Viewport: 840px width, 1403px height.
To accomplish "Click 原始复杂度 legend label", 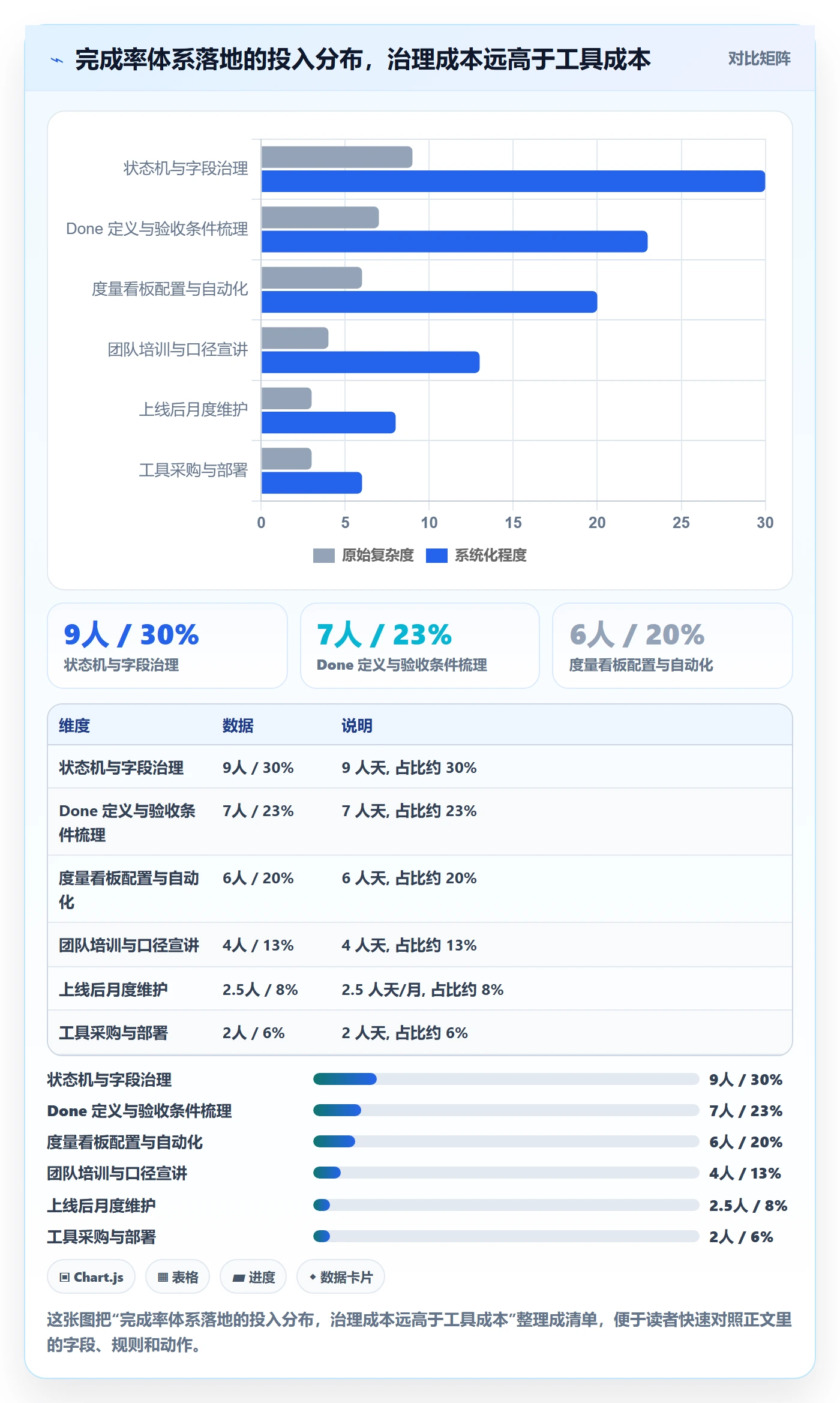I will [377, 556].
